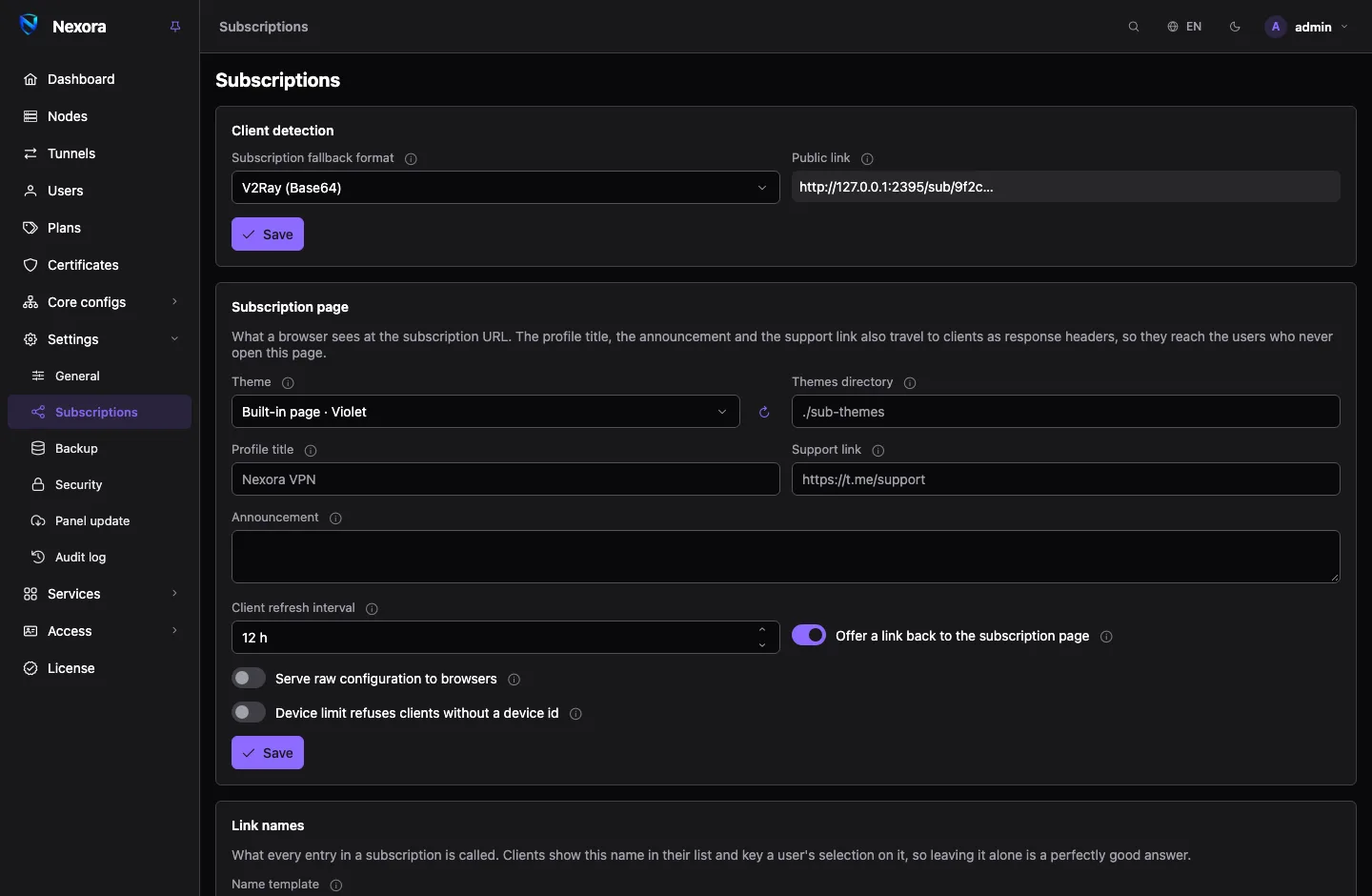Show info tooltip for Support link
Viewport: 1372px width, 896px height.
coord(878,451)
